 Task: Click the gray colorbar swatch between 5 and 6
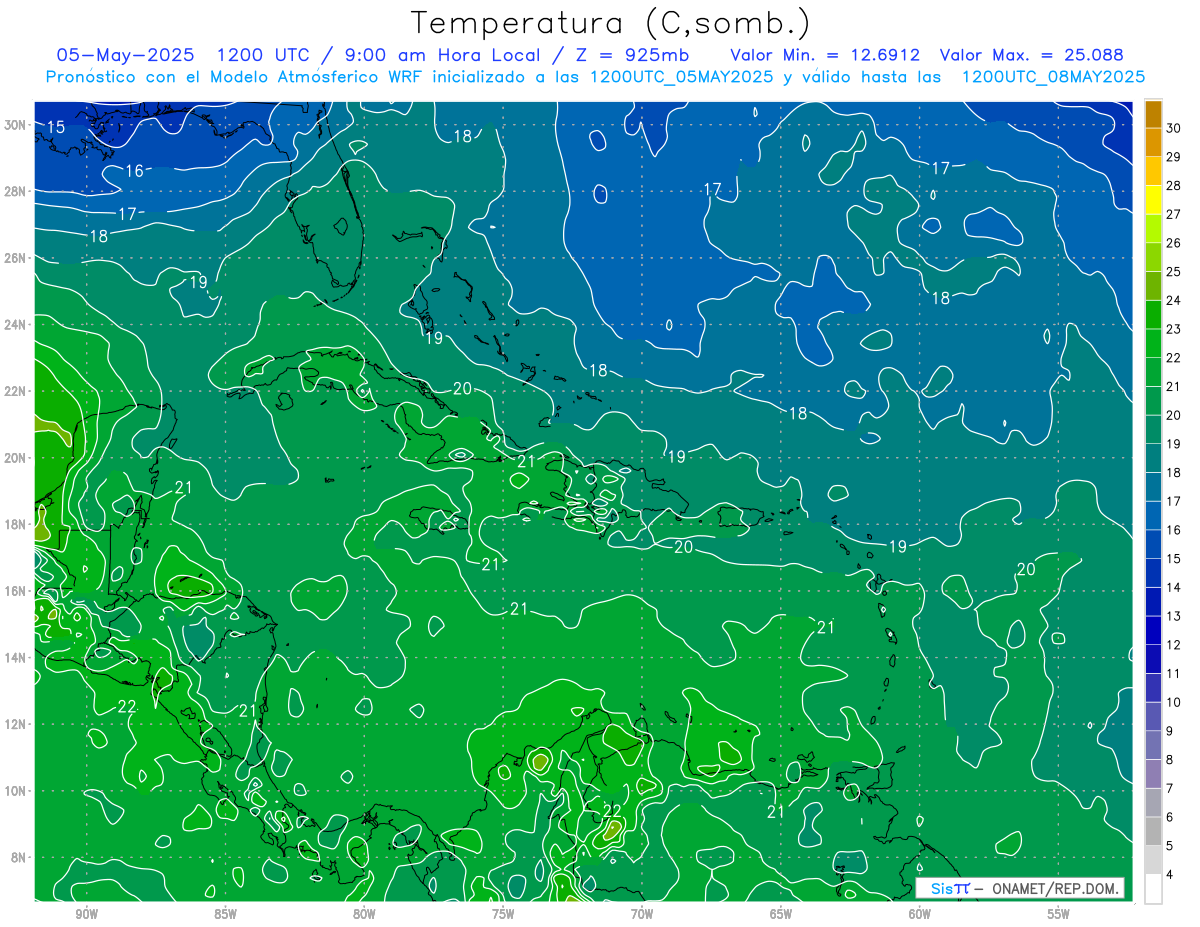pos(1153,832)
